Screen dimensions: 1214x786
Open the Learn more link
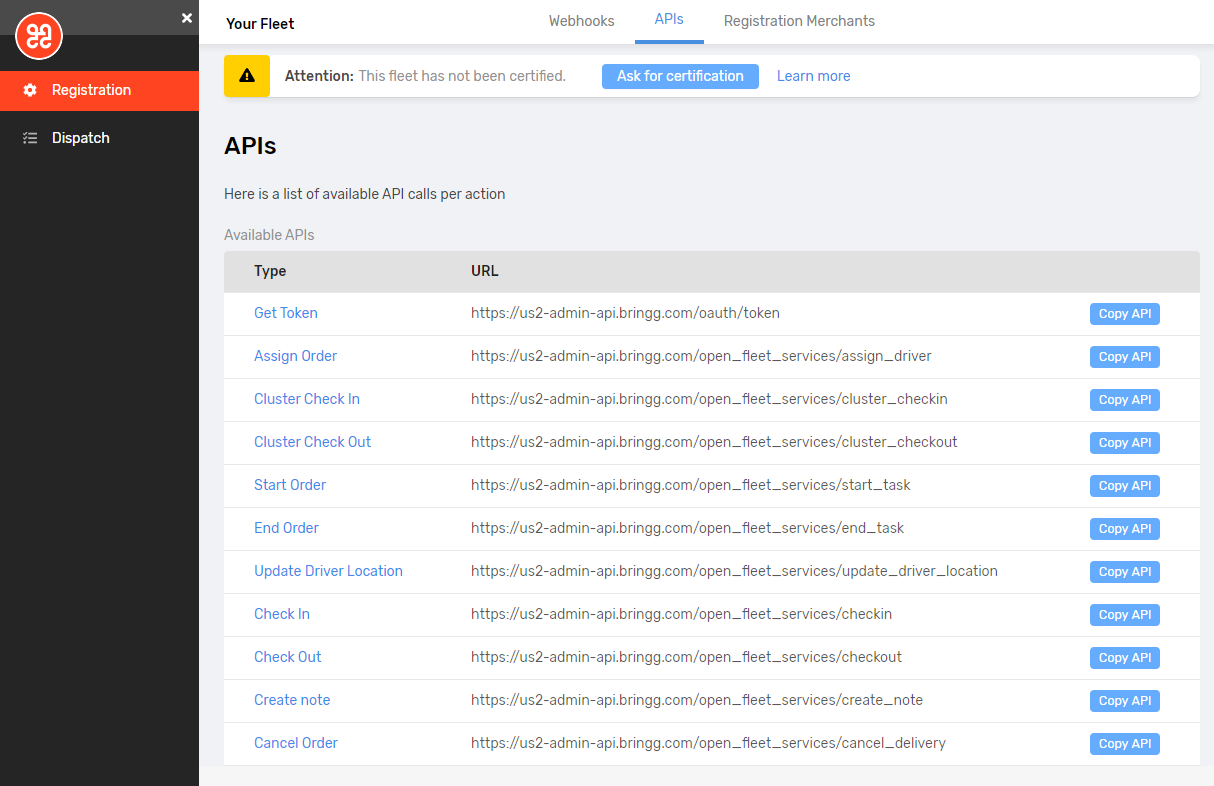point(814,76)
